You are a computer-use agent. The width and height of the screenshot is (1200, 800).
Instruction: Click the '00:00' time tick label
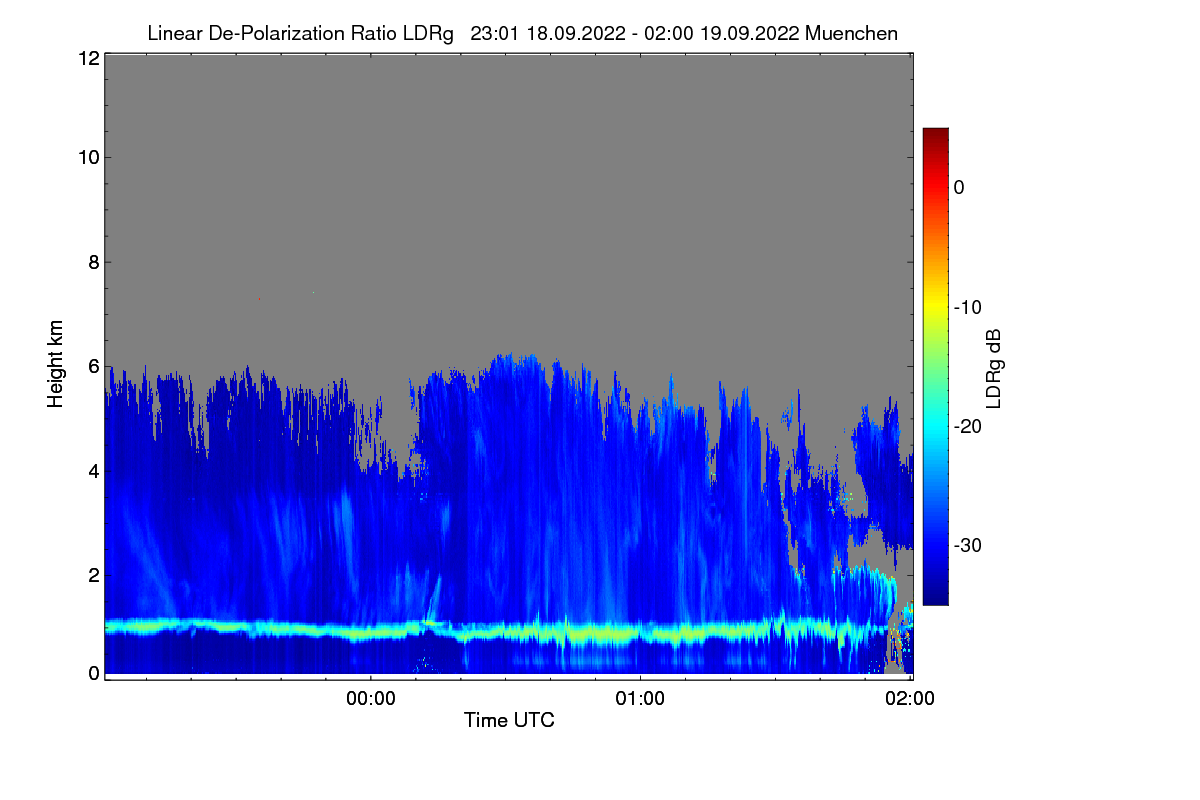[371, 699]
